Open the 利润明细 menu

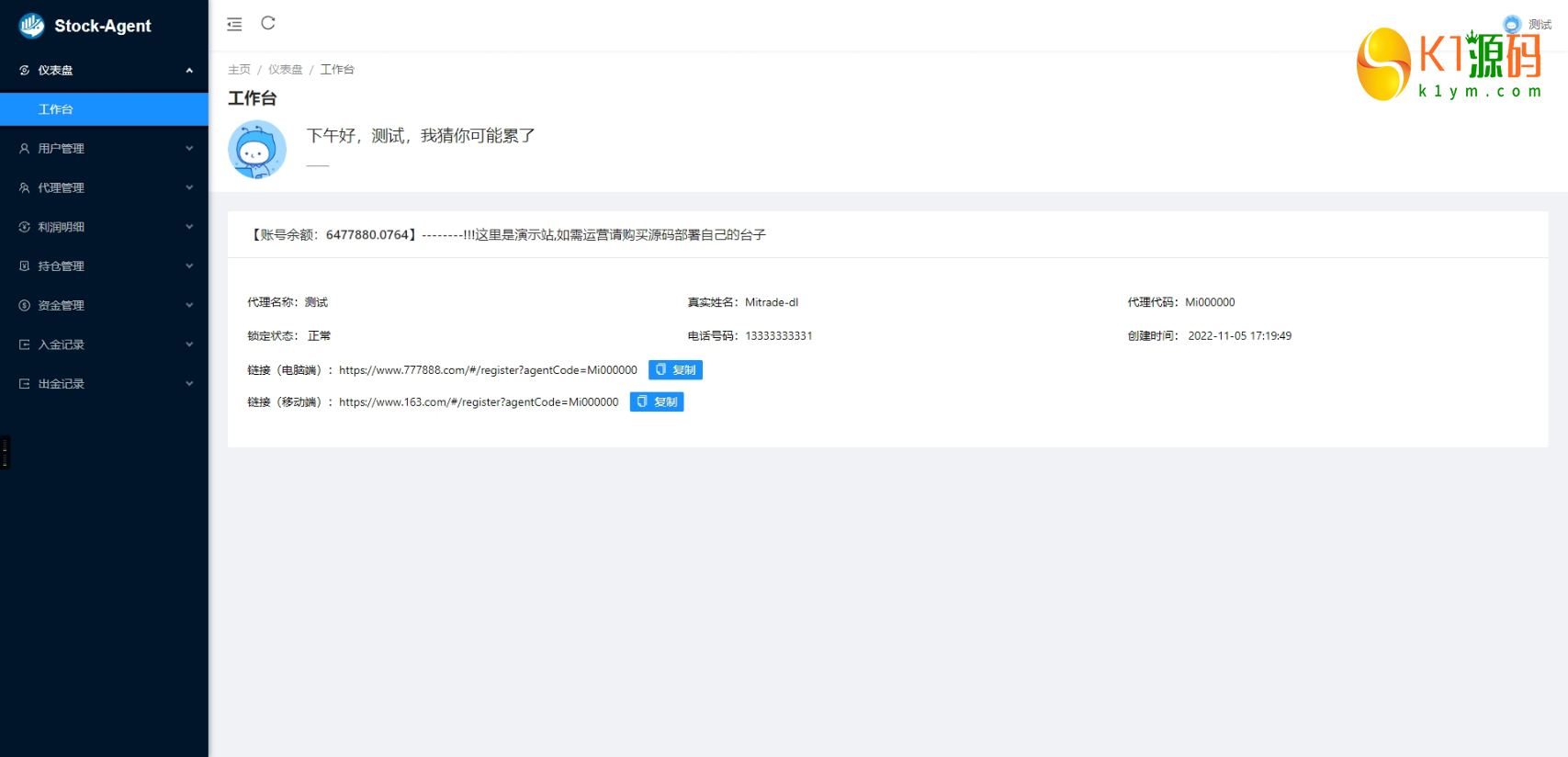[x=104, y=227]
